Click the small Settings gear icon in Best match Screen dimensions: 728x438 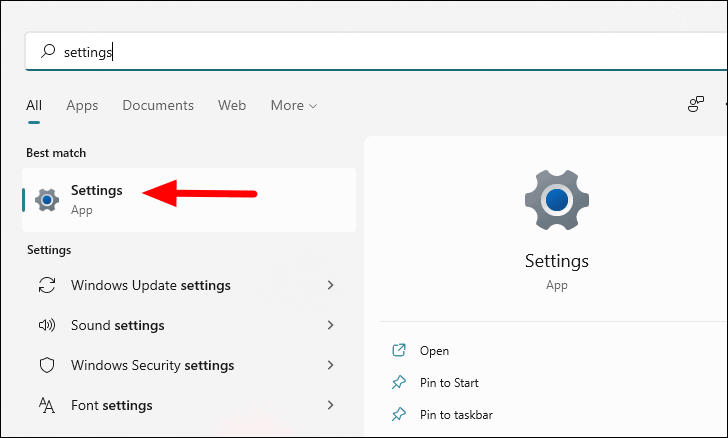(47, 200)
